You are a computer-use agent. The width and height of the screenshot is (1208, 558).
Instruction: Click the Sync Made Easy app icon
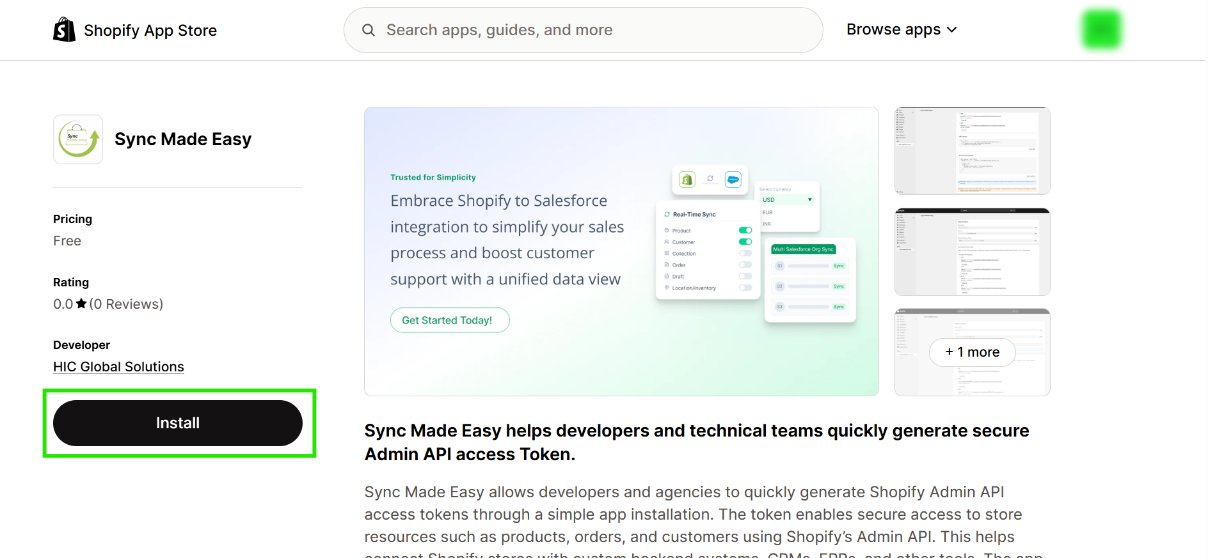tap(78, 139)
